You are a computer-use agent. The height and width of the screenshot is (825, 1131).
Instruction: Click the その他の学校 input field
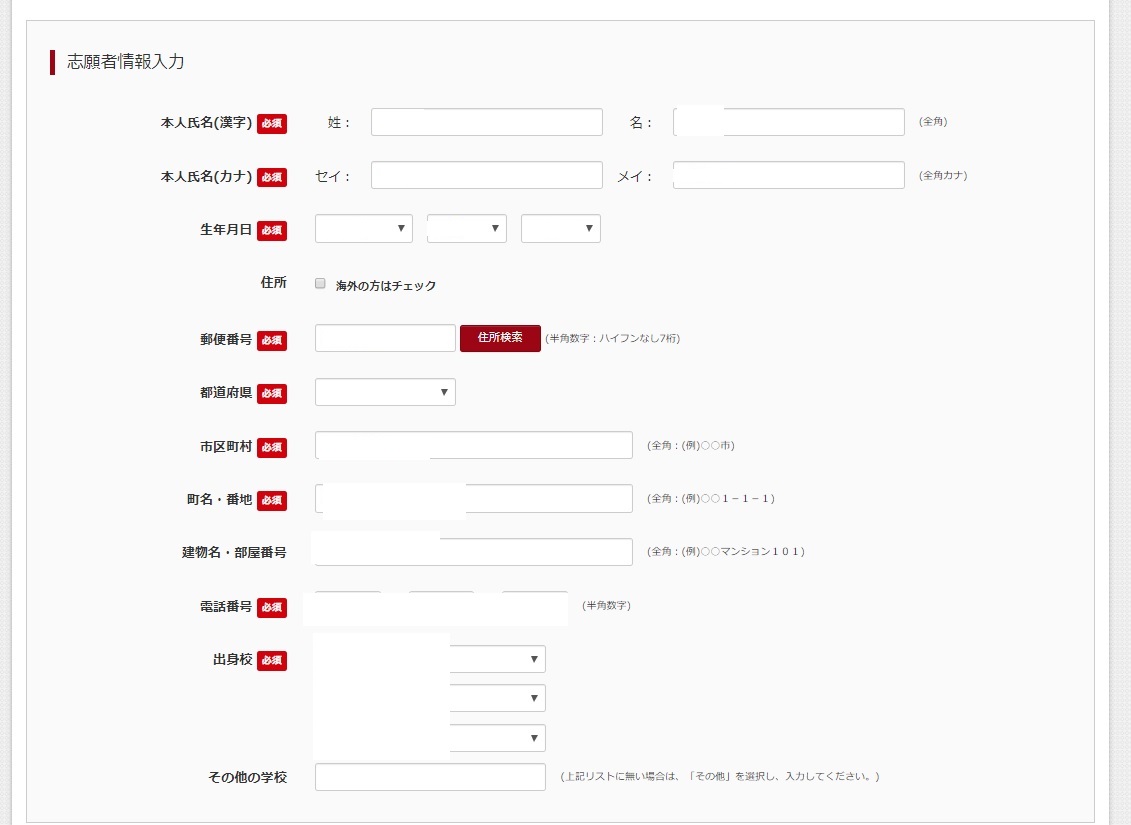(430, 777)
